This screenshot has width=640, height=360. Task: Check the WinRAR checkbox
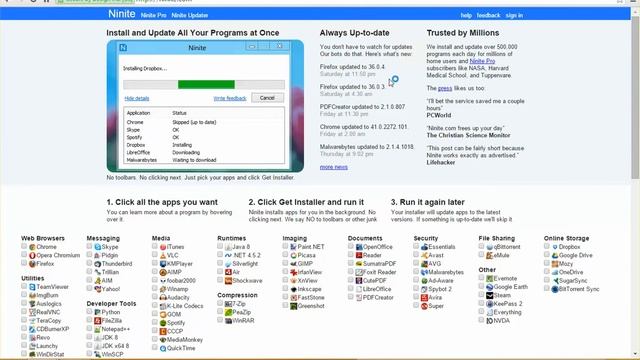pos(220,320)
